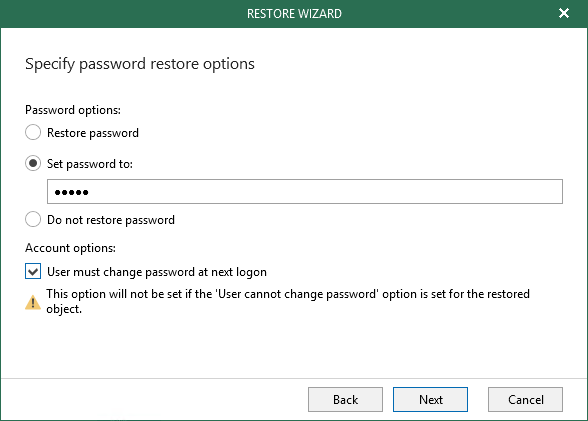Click the 'Restore password' option label text
The width and height of the screenshot is (588, 421).
click(93, 133)
